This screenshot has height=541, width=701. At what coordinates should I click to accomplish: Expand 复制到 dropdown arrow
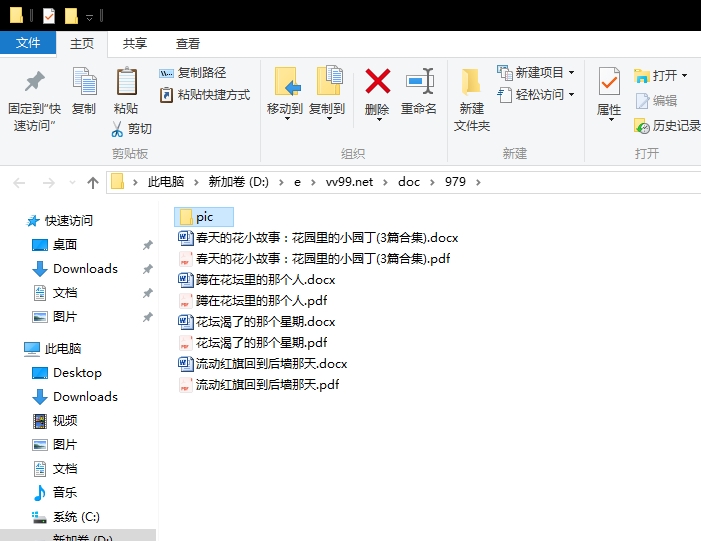click(329, 119)
